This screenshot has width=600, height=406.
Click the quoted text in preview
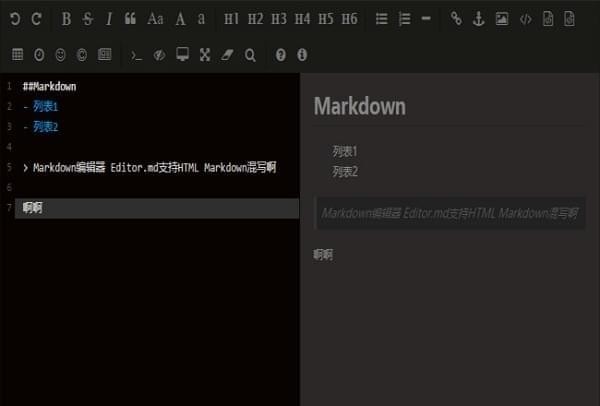click(x=449, y=213)
